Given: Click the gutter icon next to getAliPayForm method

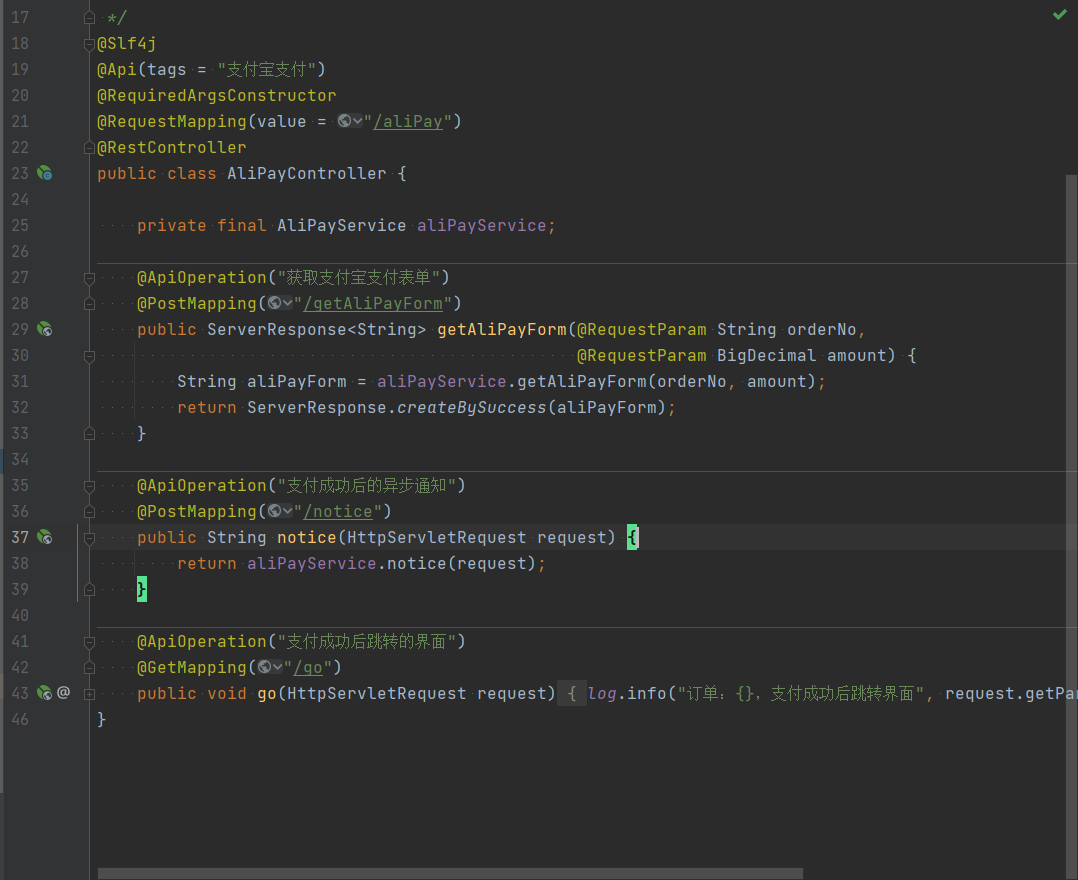Looking at the screenshot, I should pos(44,329).
